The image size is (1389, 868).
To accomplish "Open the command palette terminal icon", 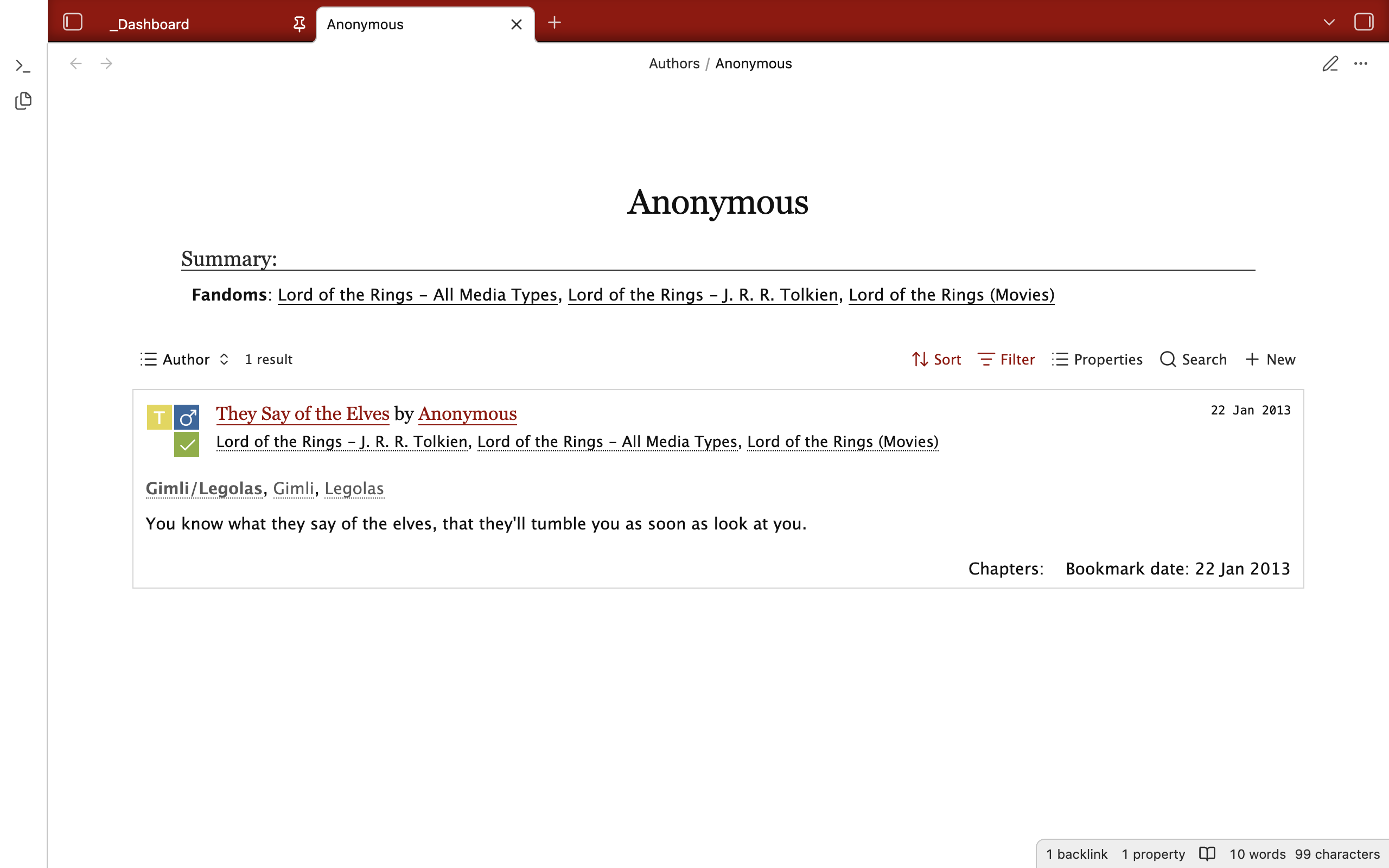I will point(23,66).
